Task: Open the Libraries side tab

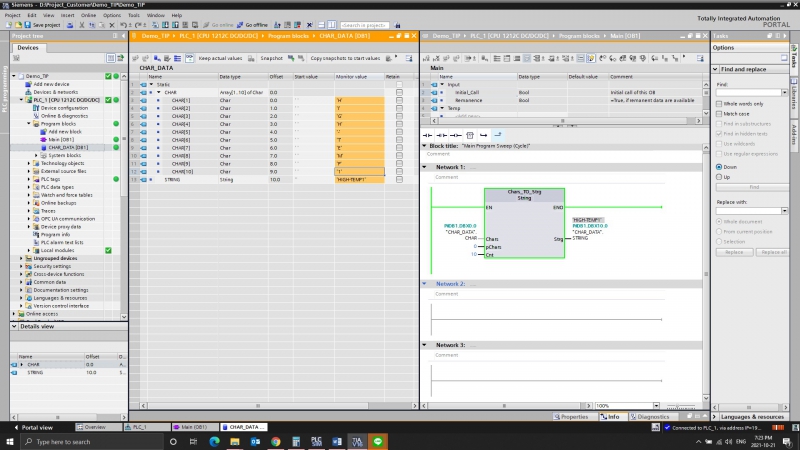Action: click(x=794, y=94)
